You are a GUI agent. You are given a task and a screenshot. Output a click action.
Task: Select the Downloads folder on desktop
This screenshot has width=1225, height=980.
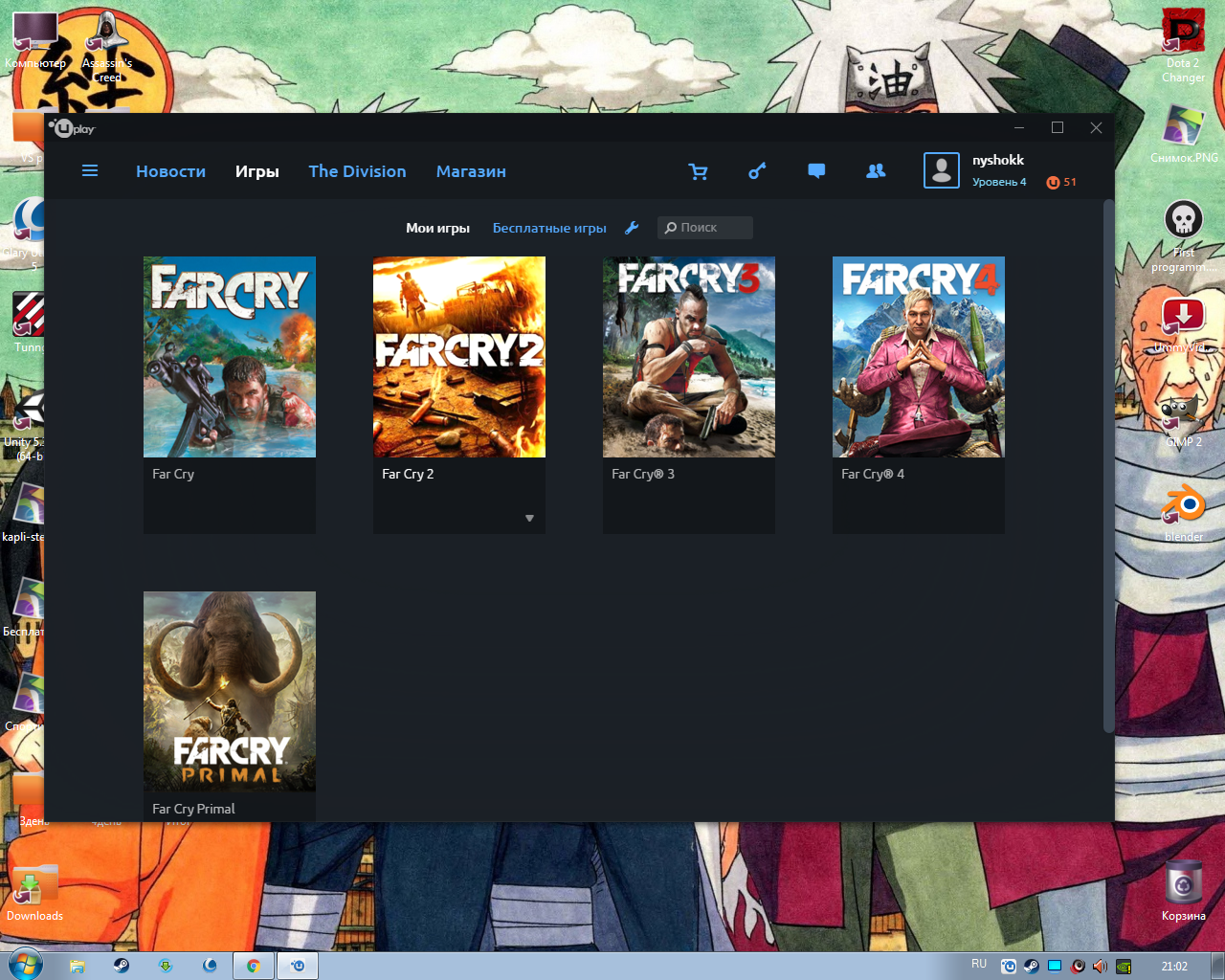(x=34, y=893)
